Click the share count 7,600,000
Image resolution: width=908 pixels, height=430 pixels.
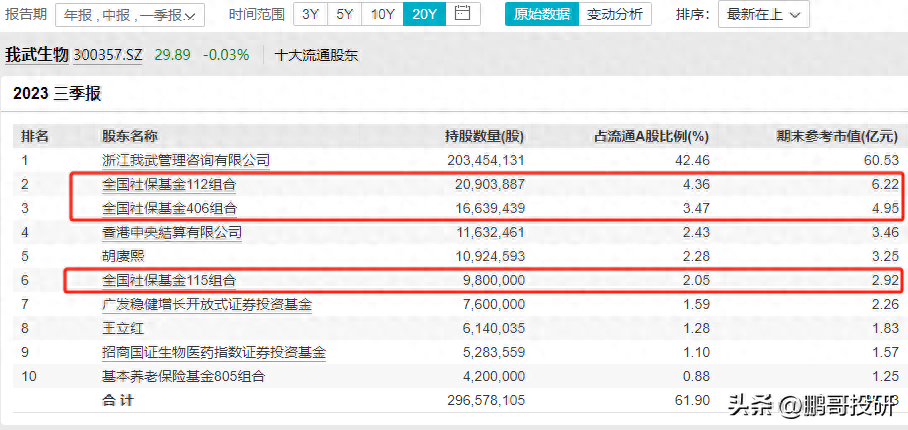494,304
